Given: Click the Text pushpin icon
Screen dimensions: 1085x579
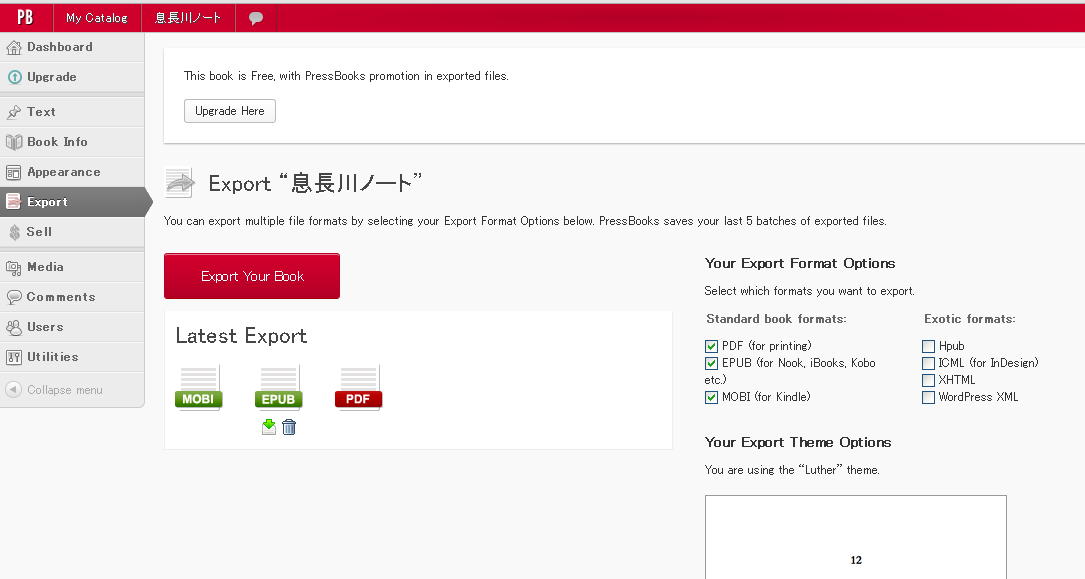Looking at the screenshot, I should [x=14, y=111].
